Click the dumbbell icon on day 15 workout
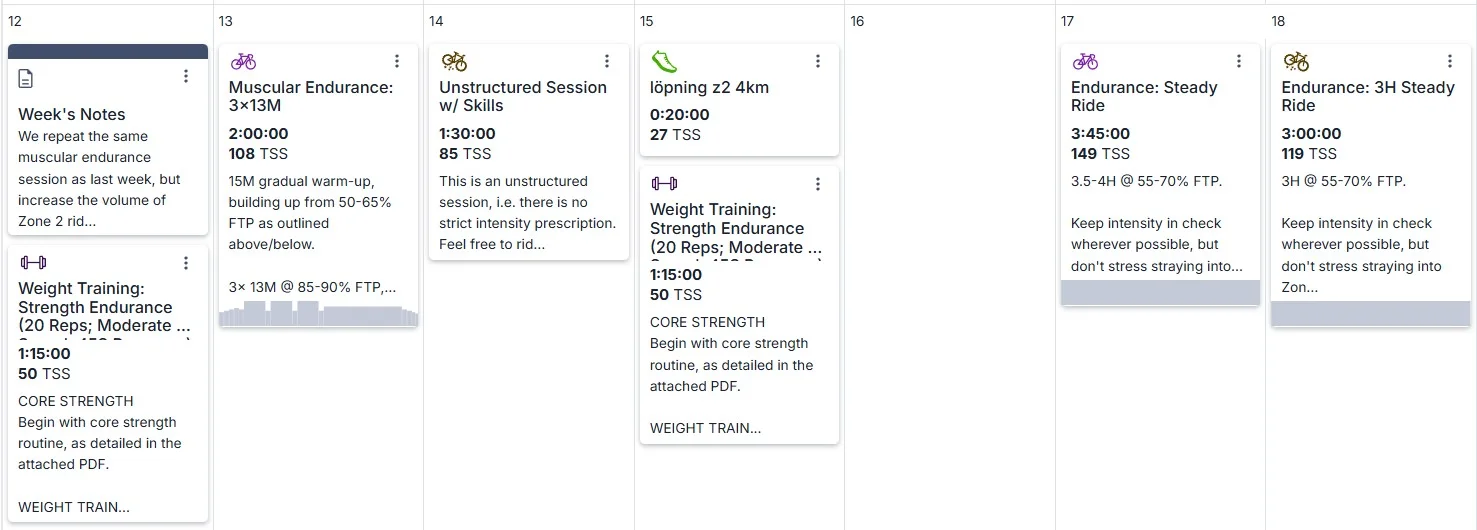The image size is (1477, 530). pos(664,184)
